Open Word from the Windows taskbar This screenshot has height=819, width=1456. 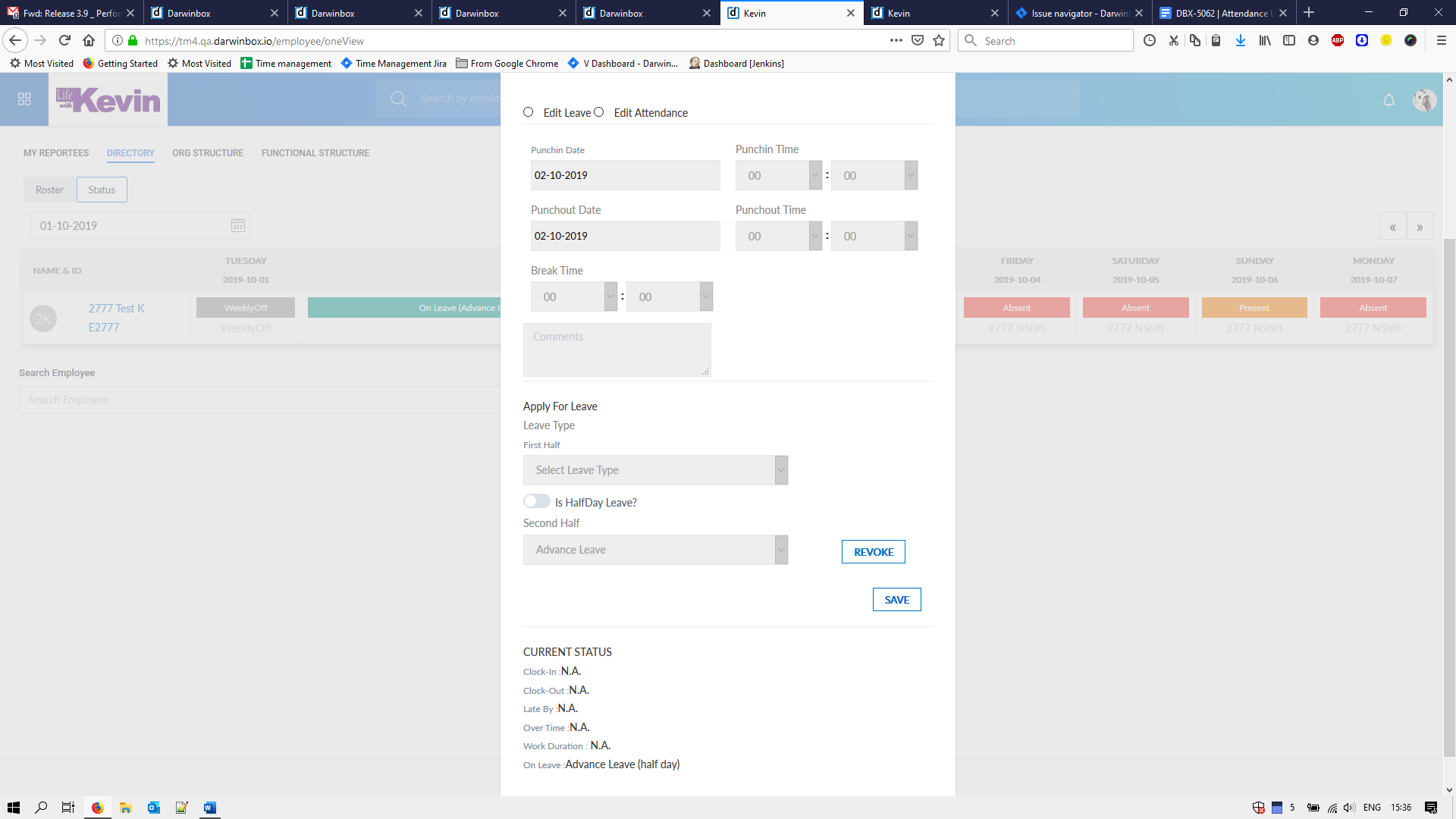point(210,808)
